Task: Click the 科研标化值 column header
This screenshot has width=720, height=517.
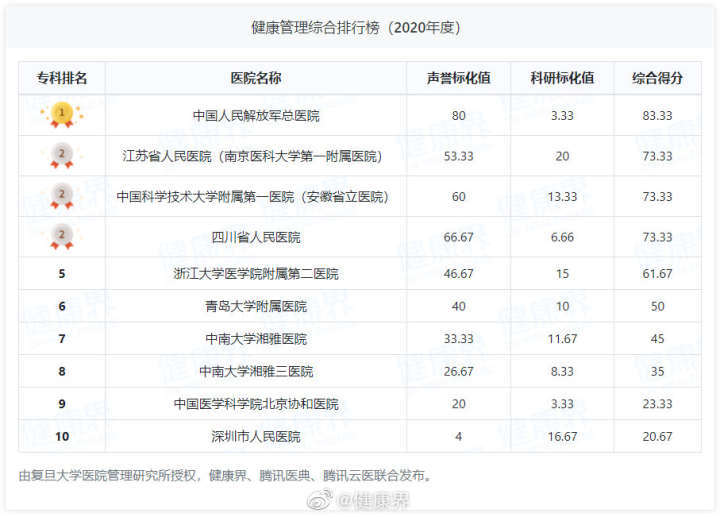Action: [x=562, y=78]
